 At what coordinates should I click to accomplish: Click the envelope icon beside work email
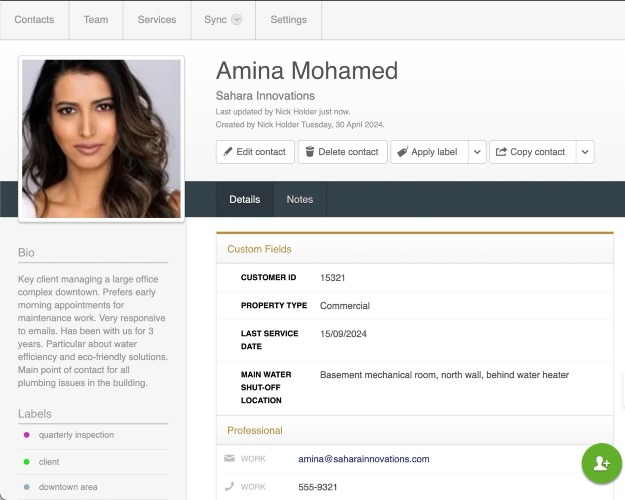tap(229, 458)
